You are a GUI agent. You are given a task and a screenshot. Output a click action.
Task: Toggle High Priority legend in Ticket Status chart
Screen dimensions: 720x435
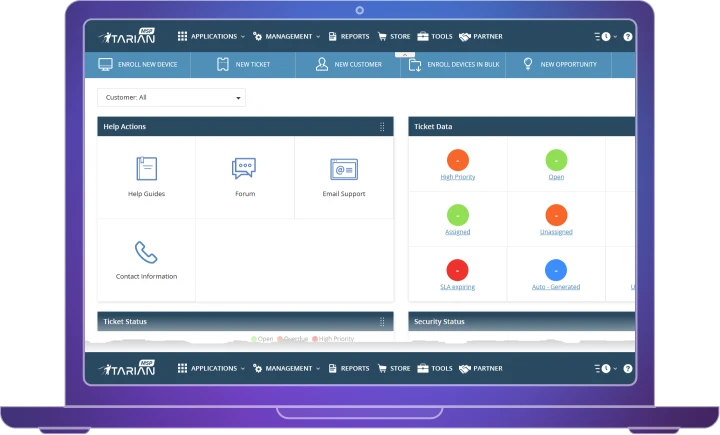coord(333,339)
